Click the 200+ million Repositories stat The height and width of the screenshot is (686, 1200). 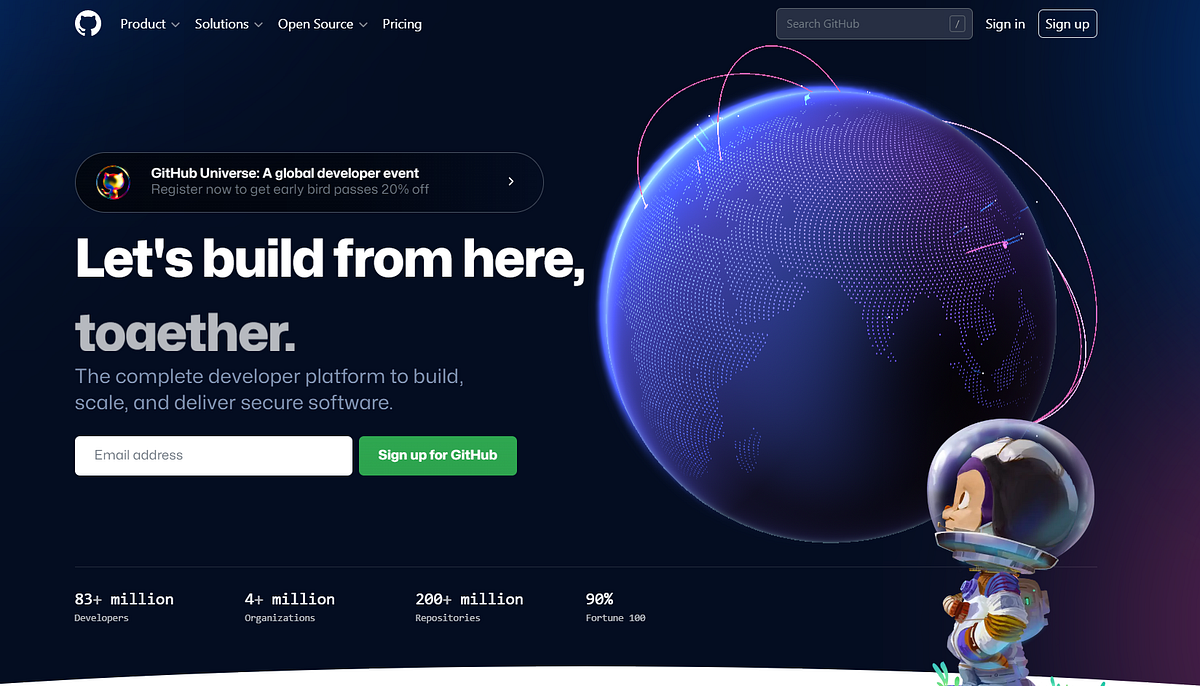click(469, 607)
